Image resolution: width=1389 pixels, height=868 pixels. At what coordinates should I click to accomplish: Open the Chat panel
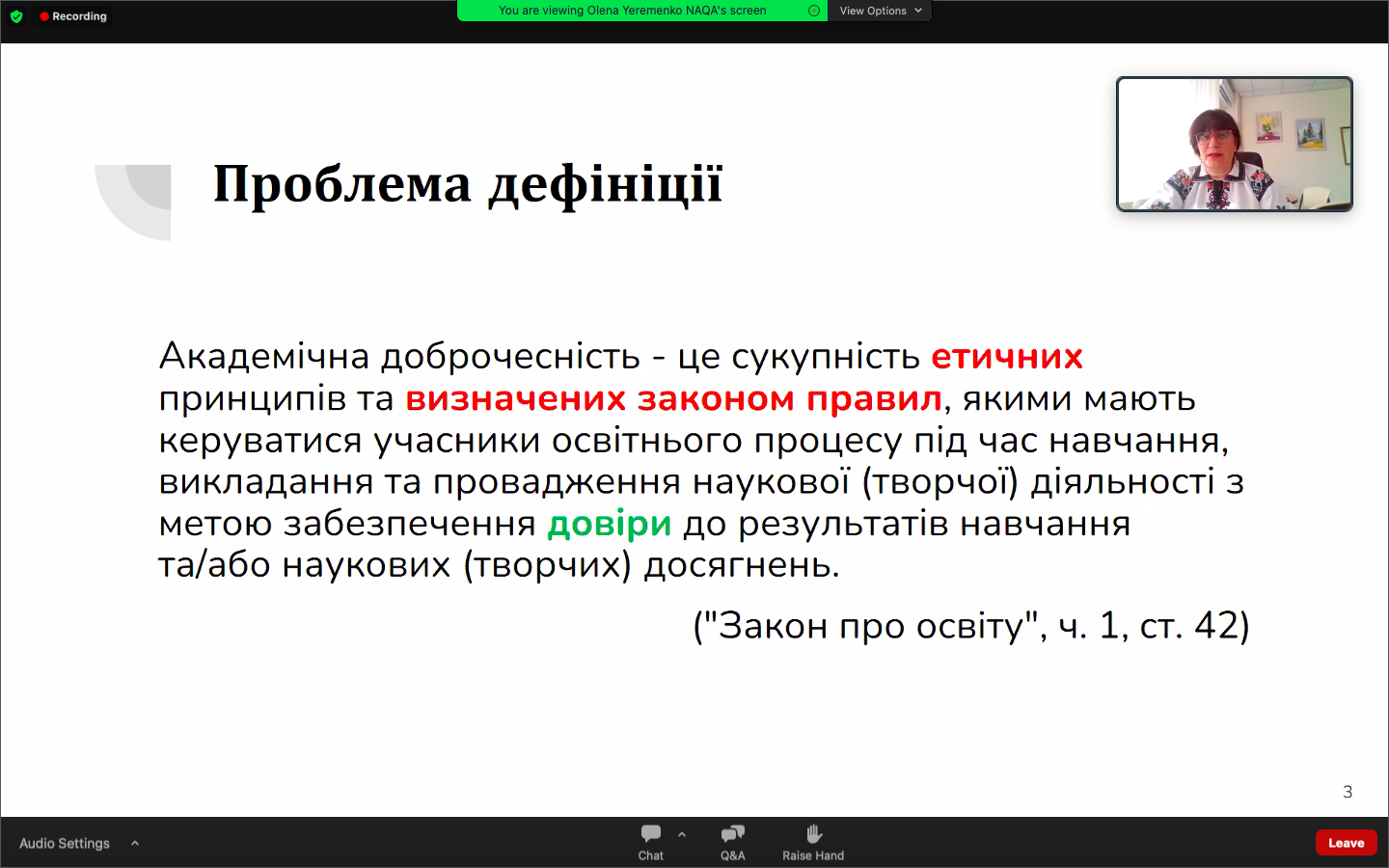651,841
